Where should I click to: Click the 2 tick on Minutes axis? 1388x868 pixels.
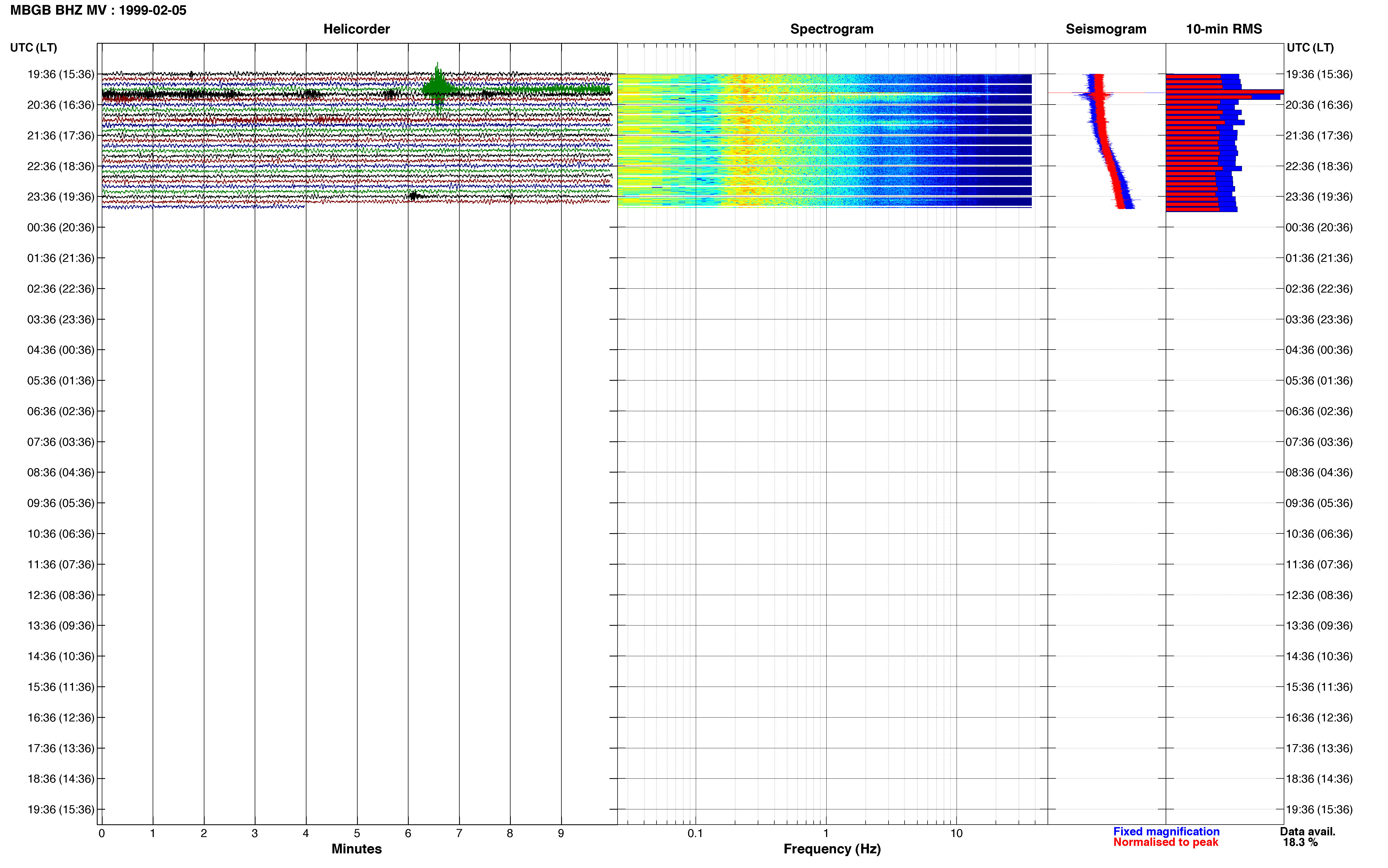[204, 833]
